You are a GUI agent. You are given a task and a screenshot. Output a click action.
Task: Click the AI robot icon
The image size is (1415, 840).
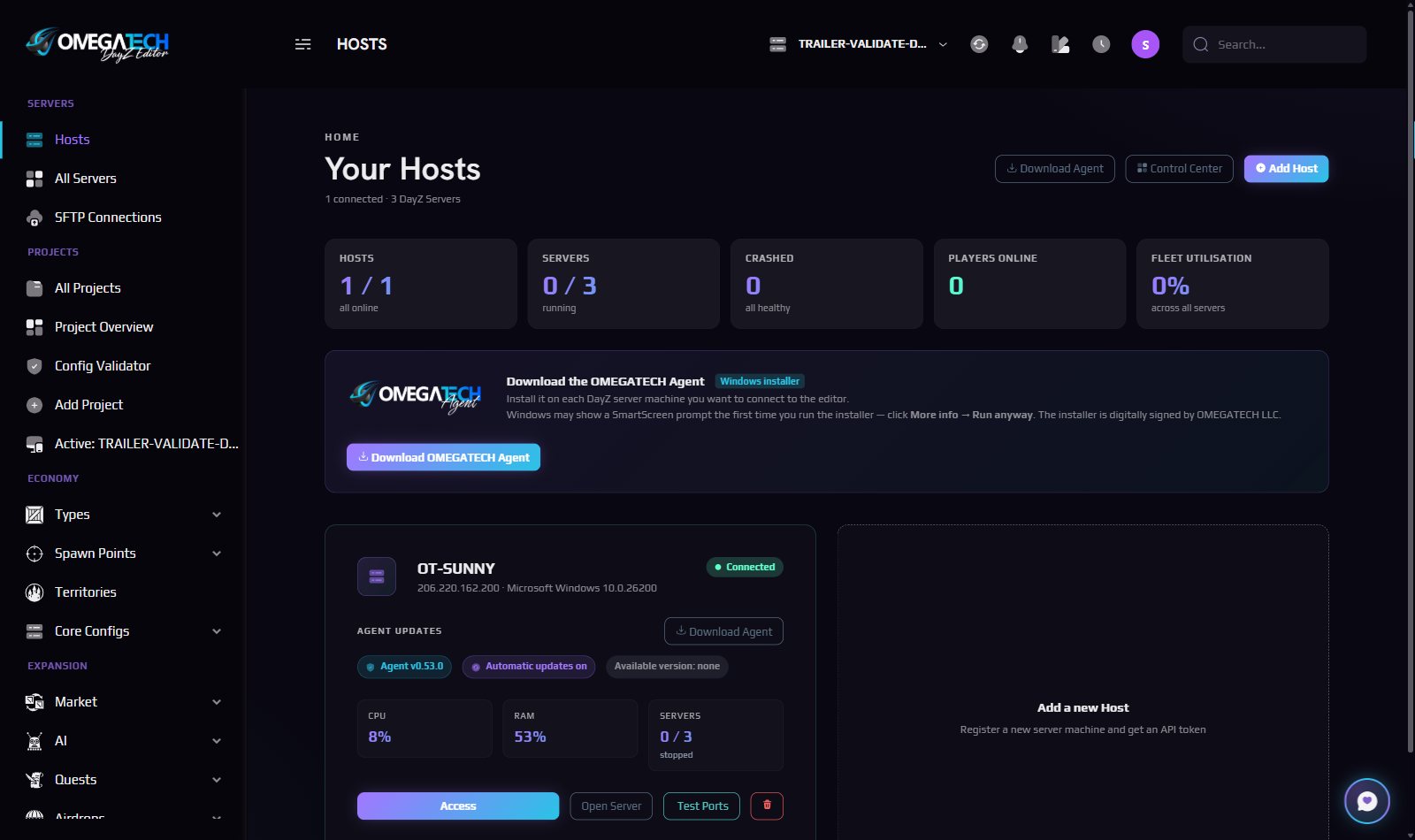click(34, 741)
